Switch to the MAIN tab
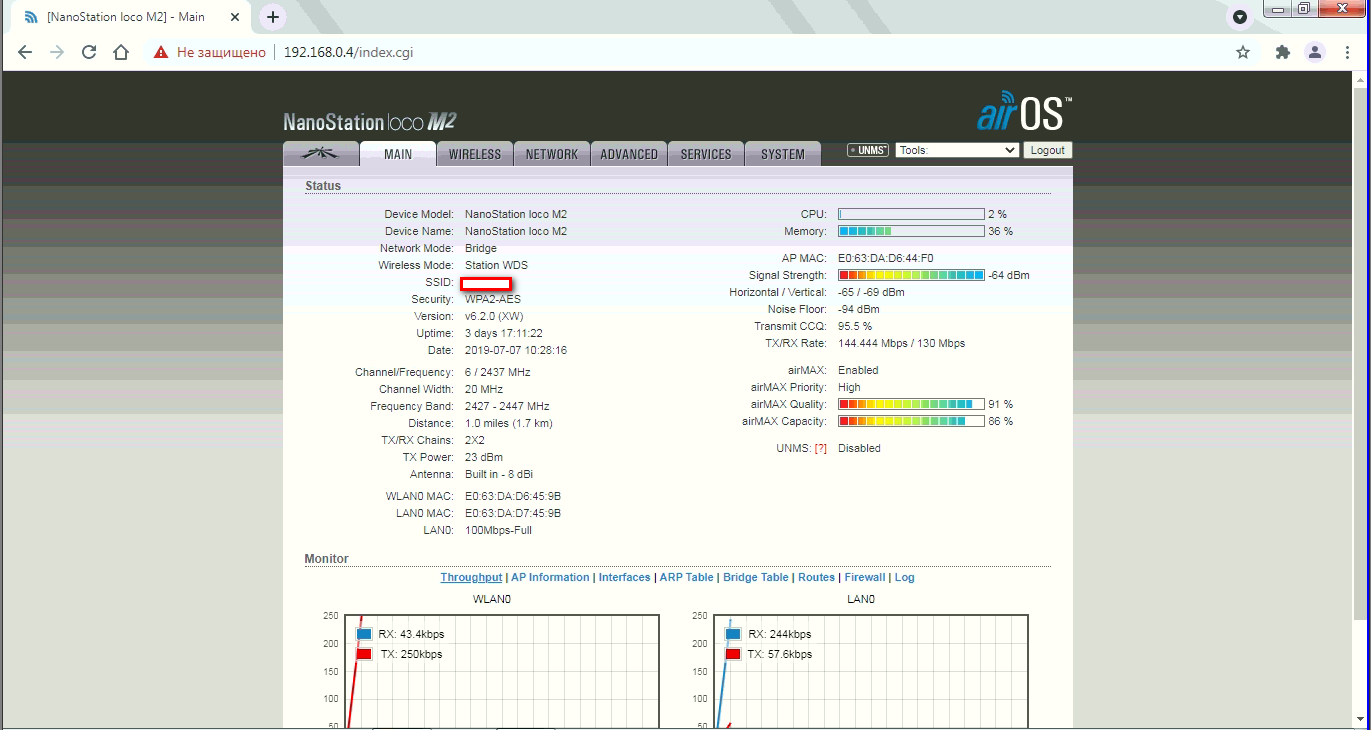The height and width of the screenshot is (730, 1371). click(x=398, y=154)
